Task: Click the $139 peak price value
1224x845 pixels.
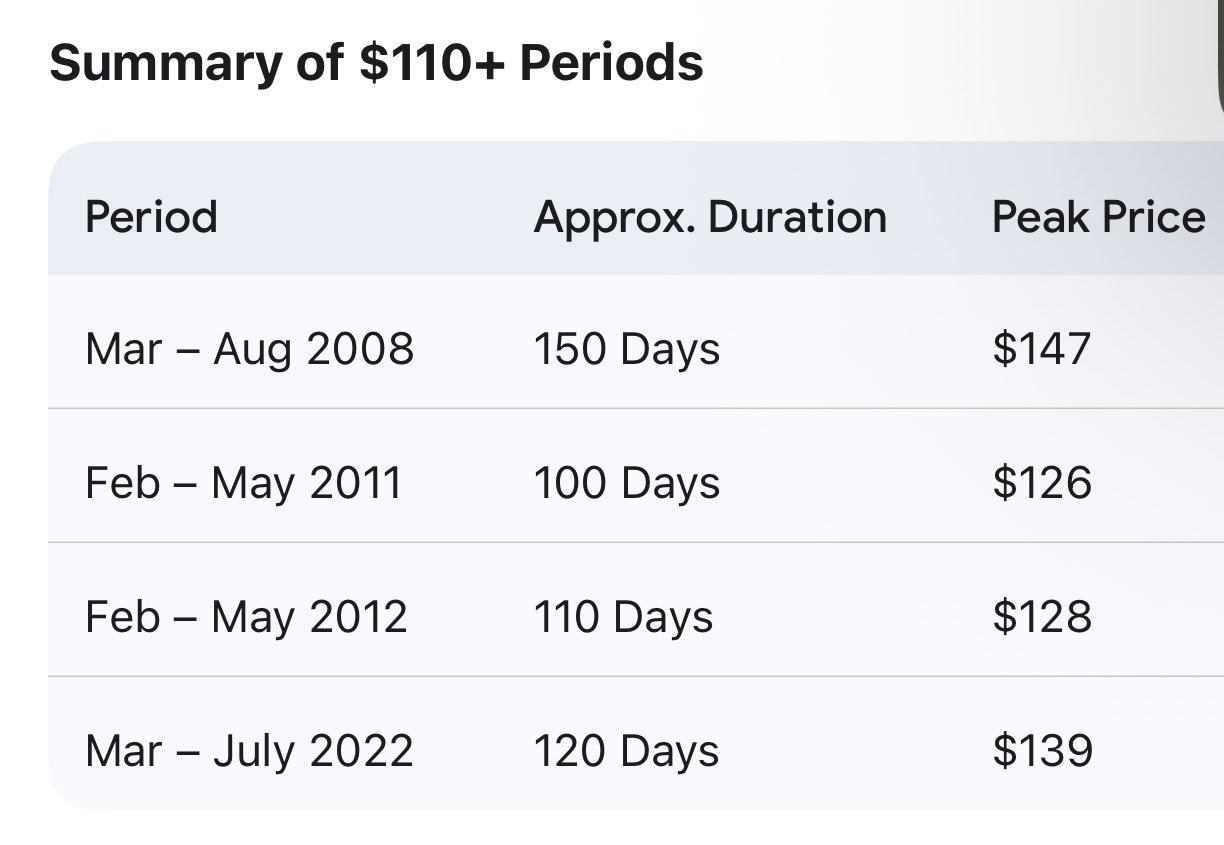Action: click(x=1042, y=751)
